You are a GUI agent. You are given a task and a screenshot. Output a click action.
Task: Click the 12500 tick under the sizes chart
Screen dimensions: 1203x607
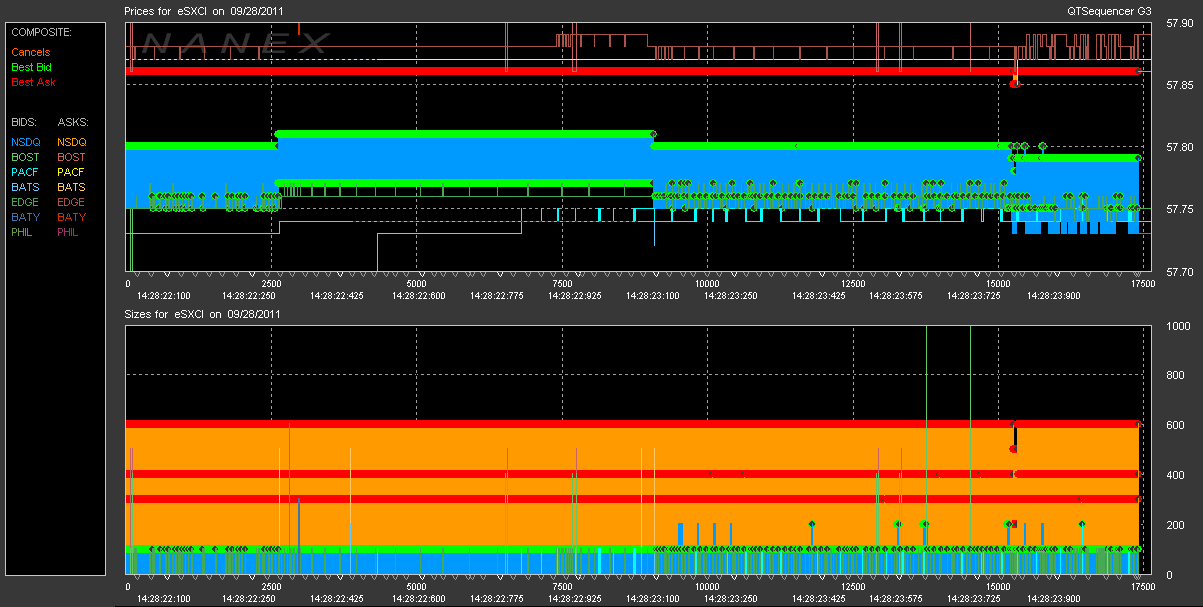pos(851,587)
